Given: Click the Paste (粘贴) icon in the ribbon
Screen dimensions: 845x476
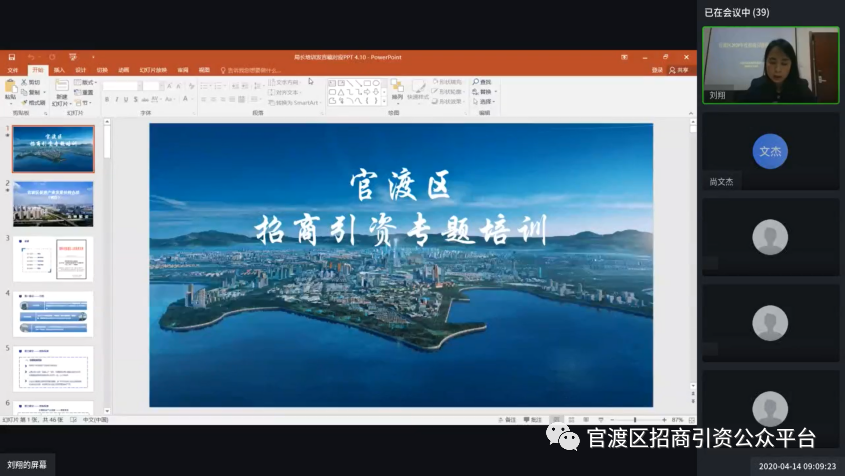Looking at the screenshot, I should coord(11,88).
